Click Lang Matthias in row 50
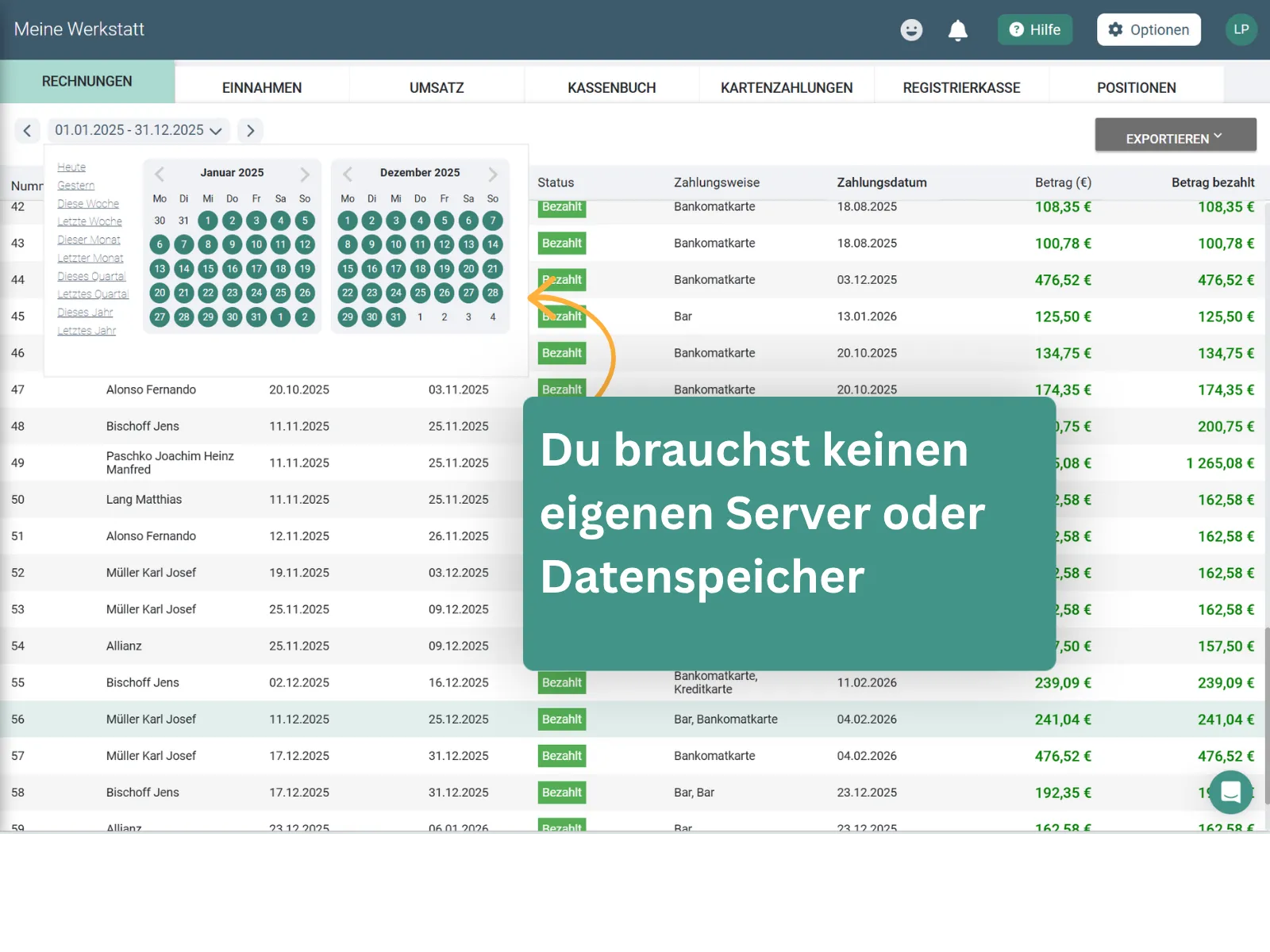 (144, 499)
